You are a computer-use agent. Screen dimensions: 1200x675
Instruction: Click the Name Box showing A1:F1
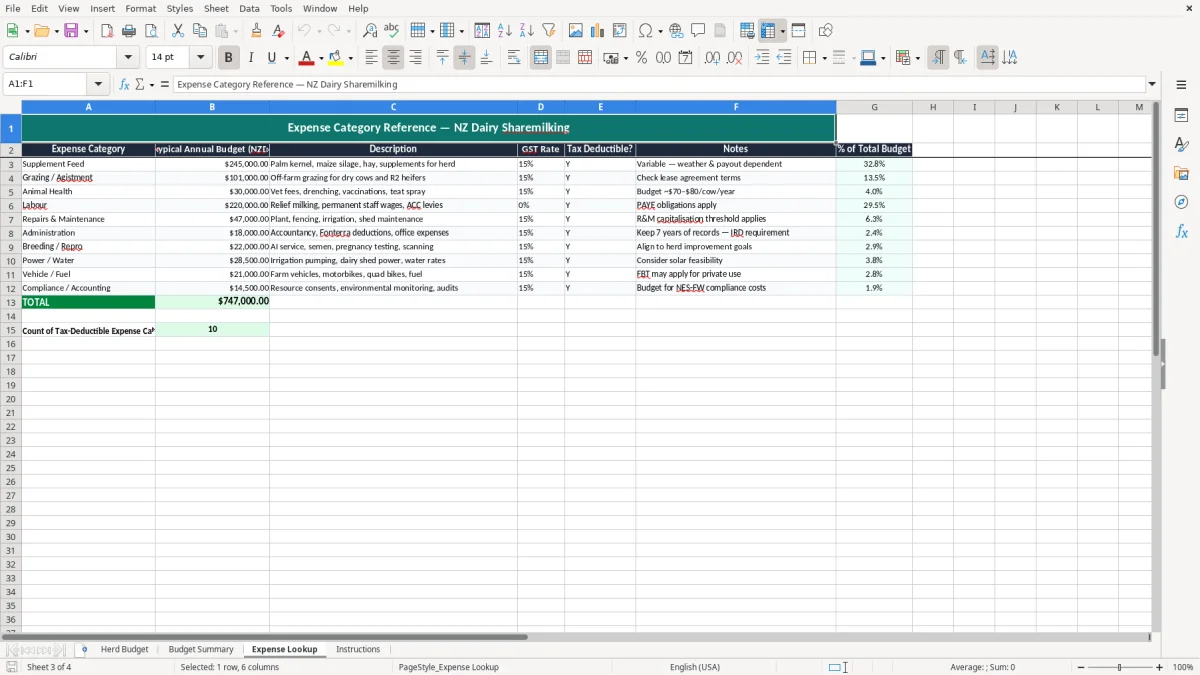point(46,85)
